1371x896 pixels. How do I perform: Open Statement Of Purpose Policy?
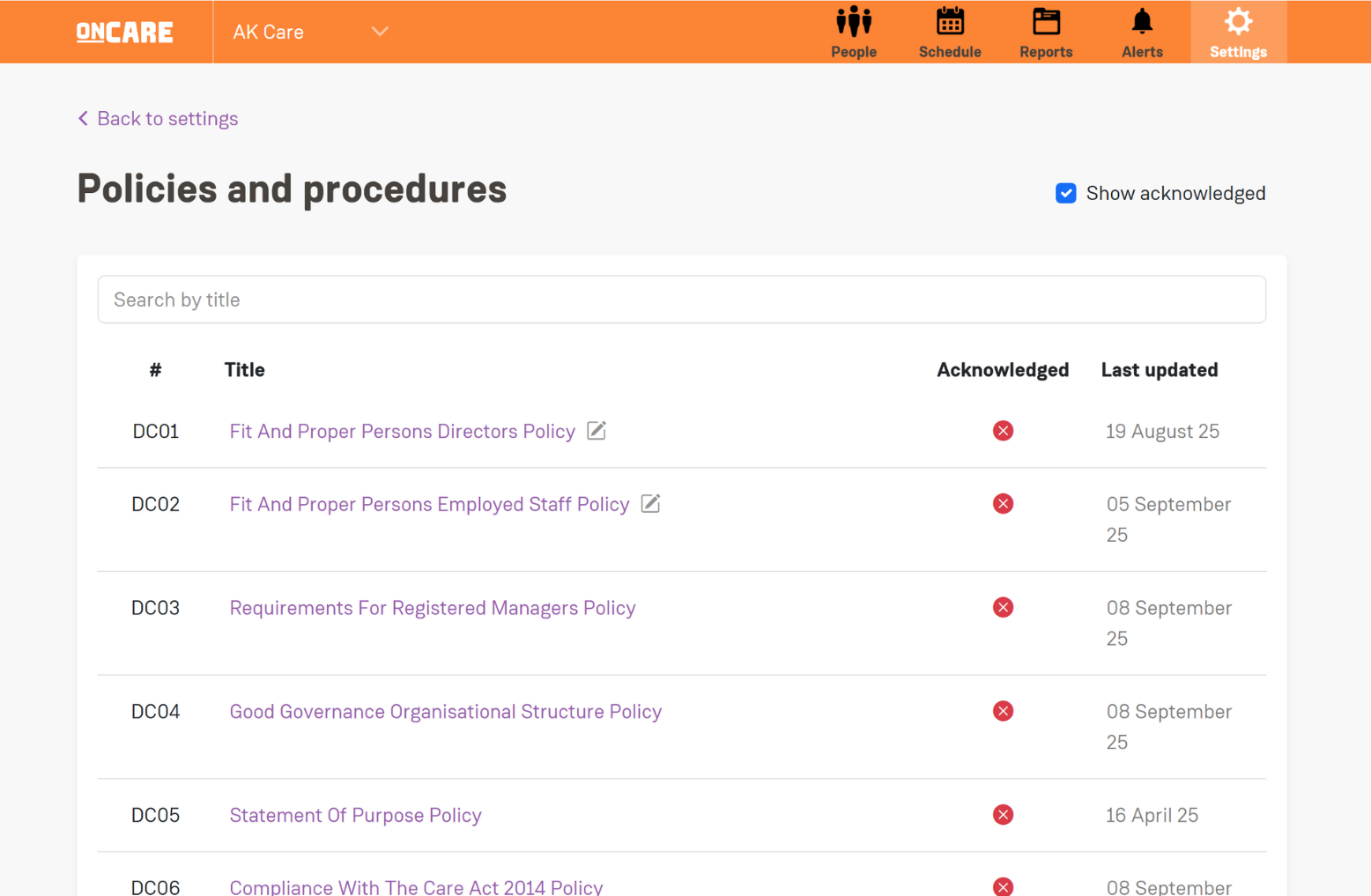point(355,815)
